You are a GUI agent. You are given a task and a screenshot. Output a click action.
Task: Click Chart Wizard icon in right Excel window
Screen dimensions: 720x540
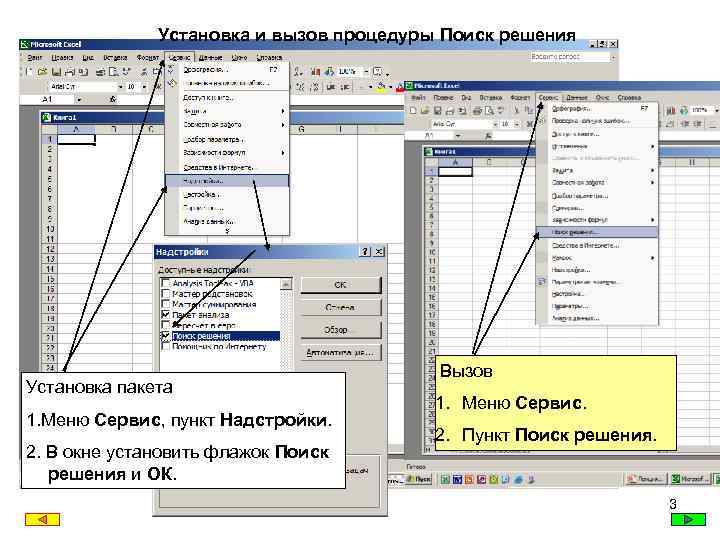pyautogui.click(x=671, y=110)
